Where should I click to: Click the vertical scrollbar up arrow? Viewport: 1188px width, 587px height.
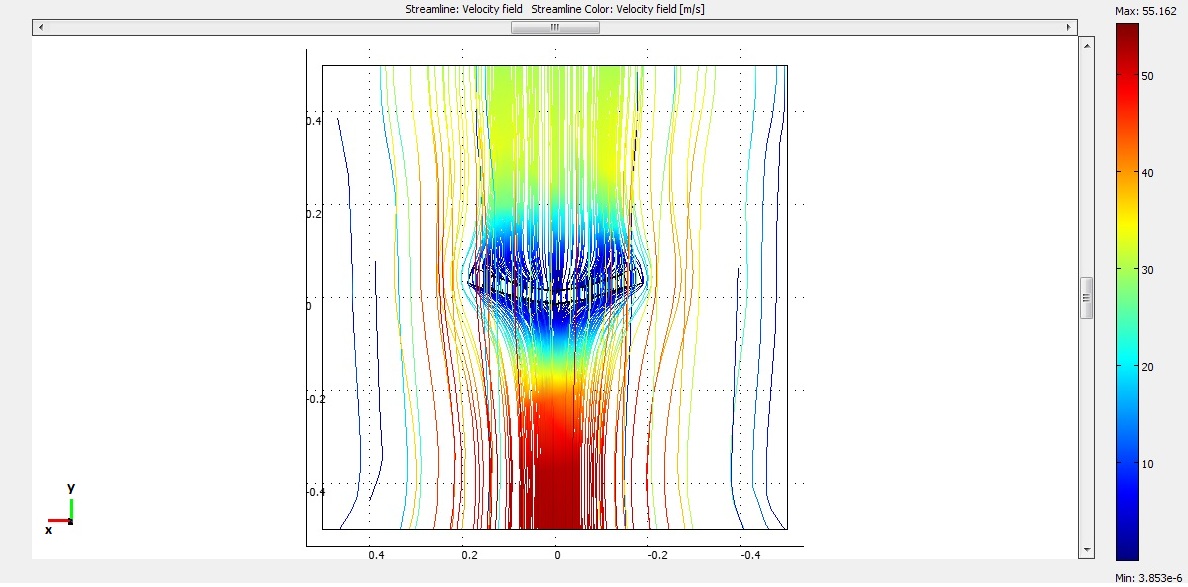tap(1087, 45)
